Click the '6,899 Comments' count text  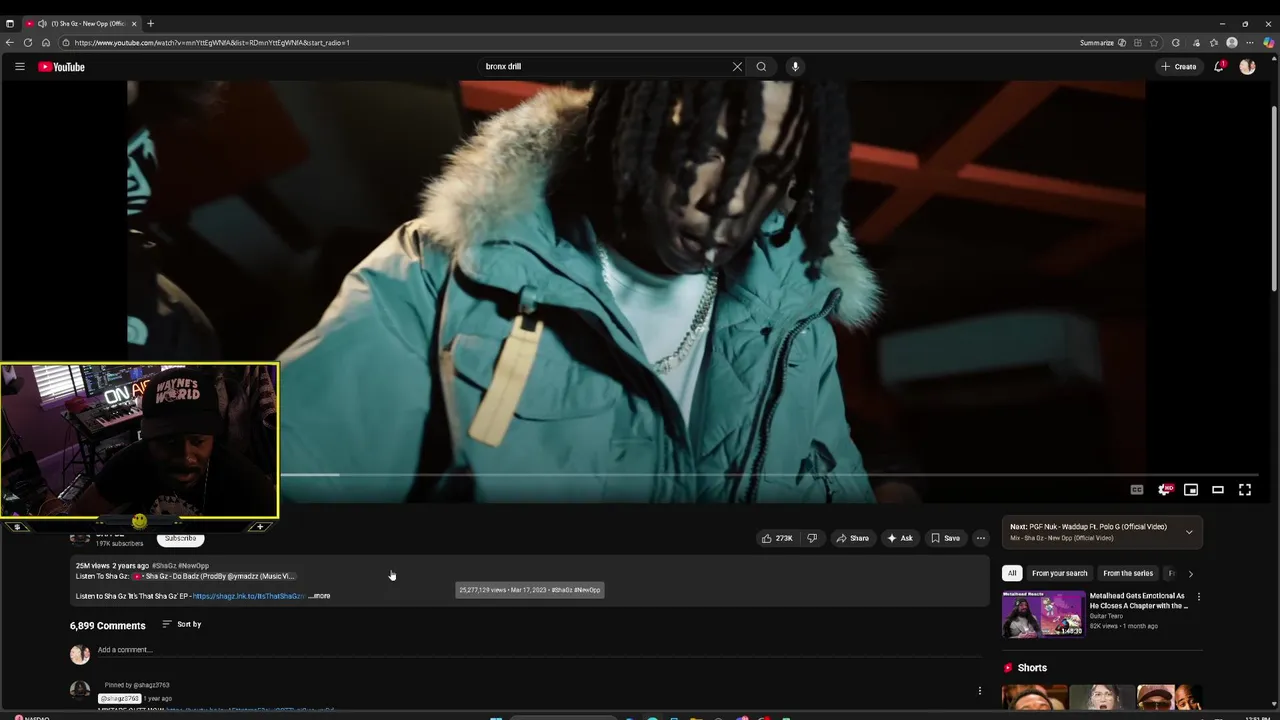(x=108, y=626)
